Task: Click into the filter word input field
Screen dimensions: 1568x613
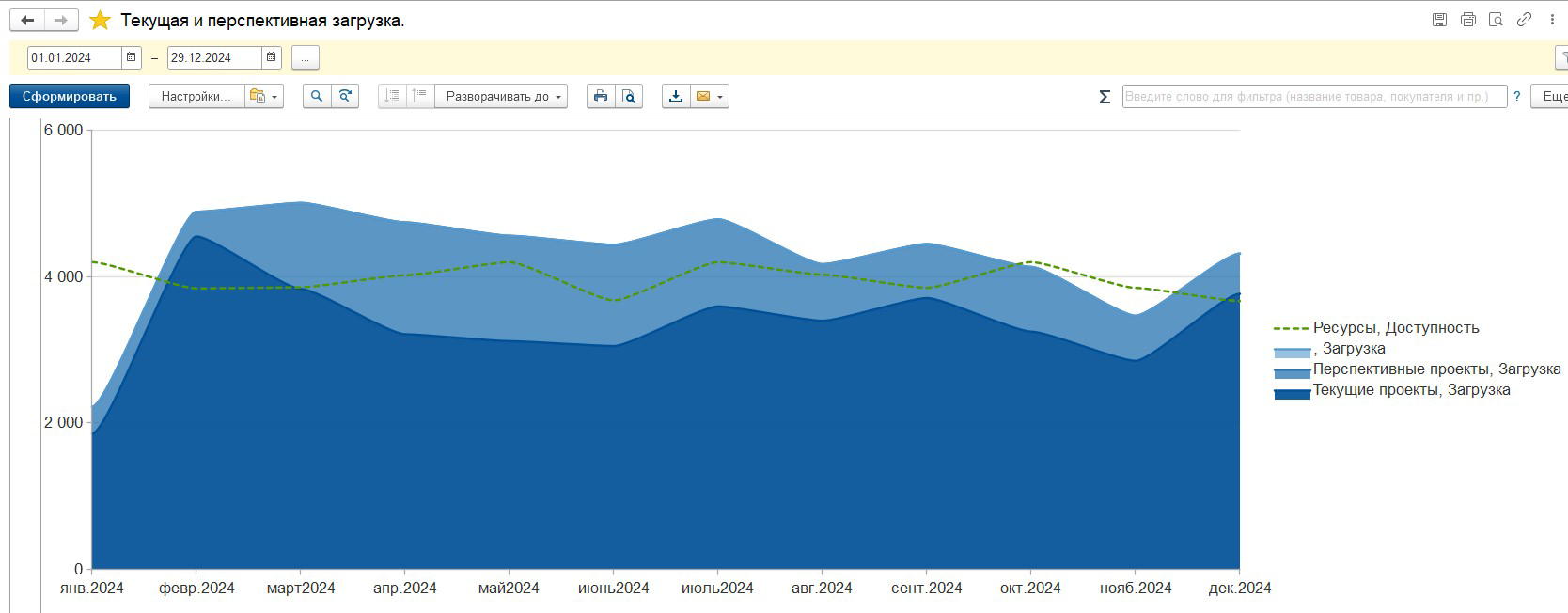Action: [x=1313, y=96]
